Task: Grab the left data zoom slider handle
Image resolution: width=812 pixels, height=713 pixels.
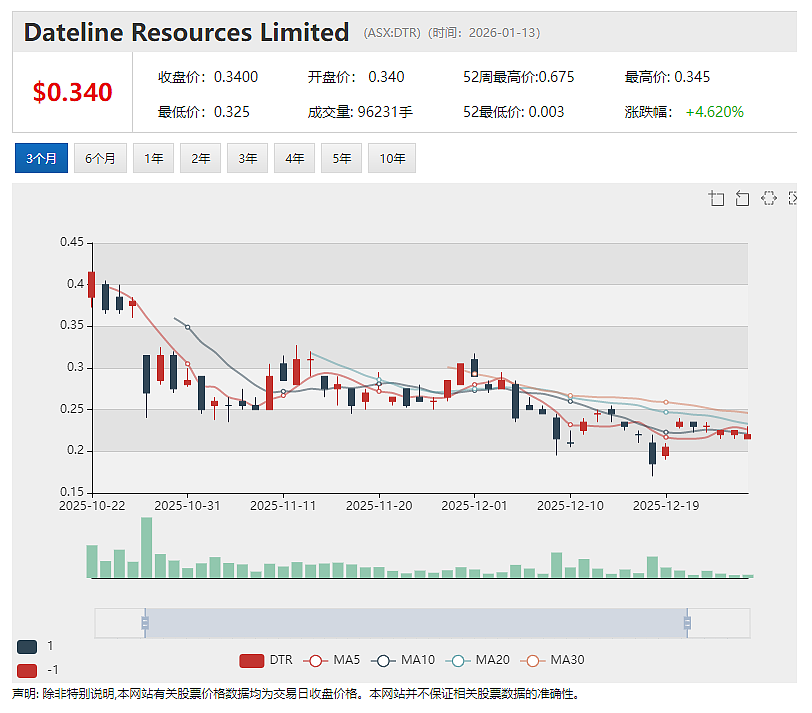Action: point(145,623)
